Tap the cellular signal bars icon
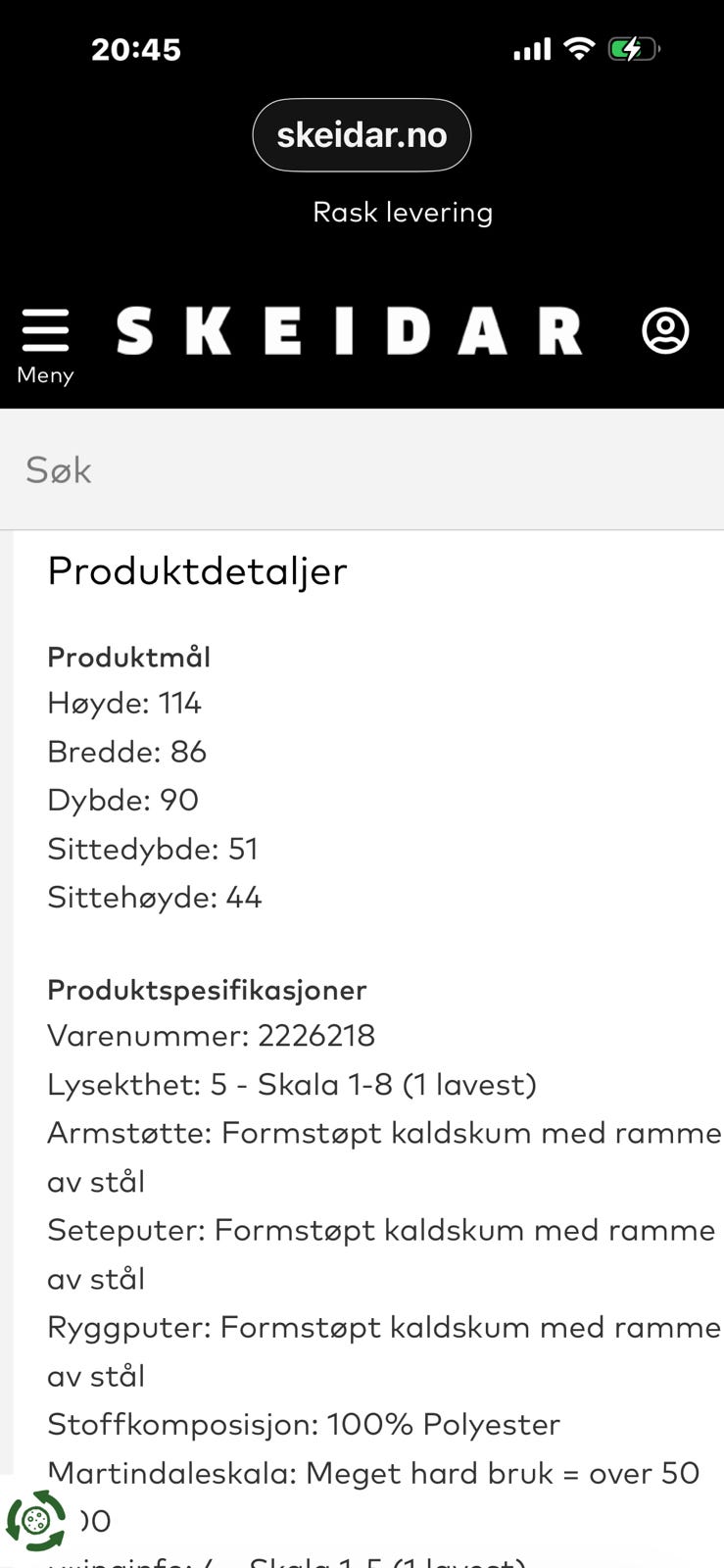Image resolution: width=724 pixels, height=1568 pixels. click(532, 49)
